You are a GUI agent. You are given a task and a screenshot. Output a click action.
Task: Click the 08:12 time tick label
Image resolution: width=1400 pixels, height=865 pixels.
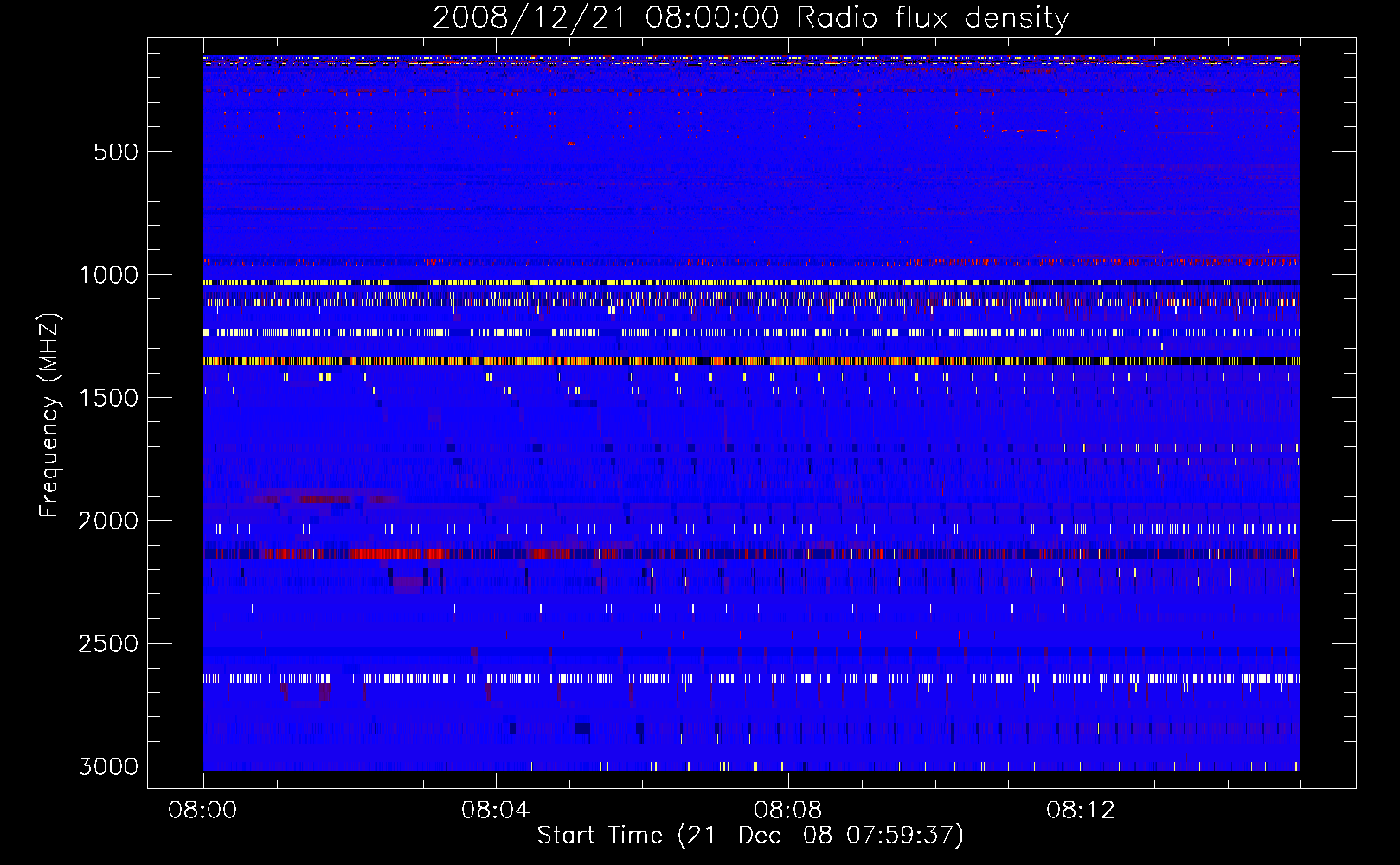[x=1081, y=811]
